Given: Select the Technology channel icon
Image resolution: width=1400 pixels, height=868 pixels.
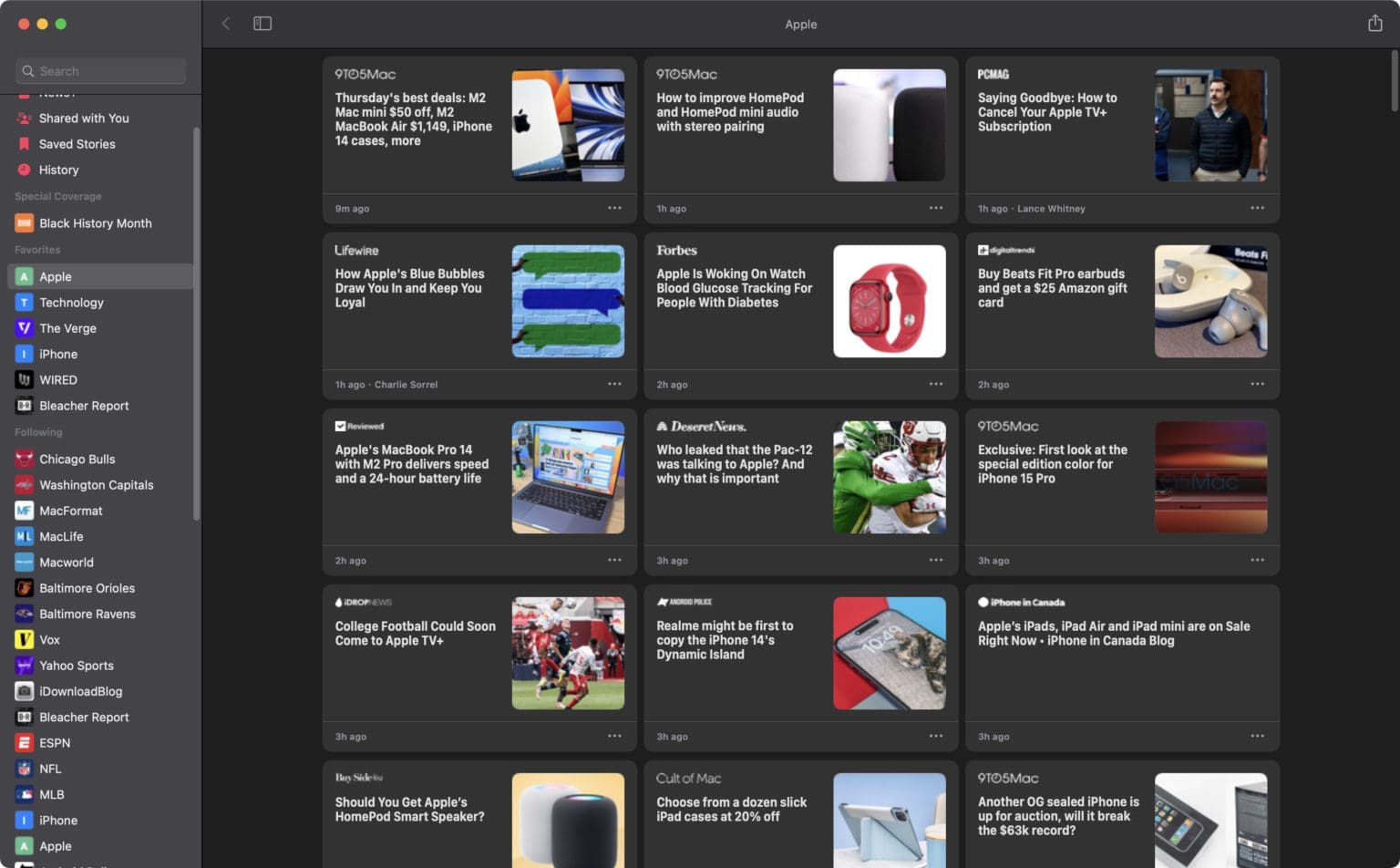Looking at the screenshot, I should pyautogui.click(x=23, y=302).
